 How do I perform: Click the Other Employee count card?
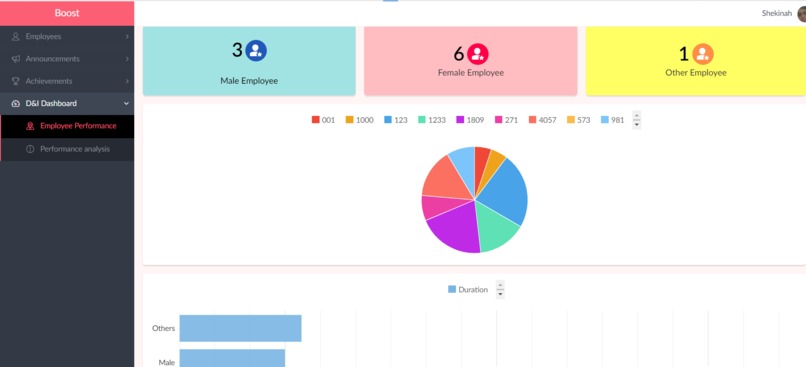pos(696,60)
